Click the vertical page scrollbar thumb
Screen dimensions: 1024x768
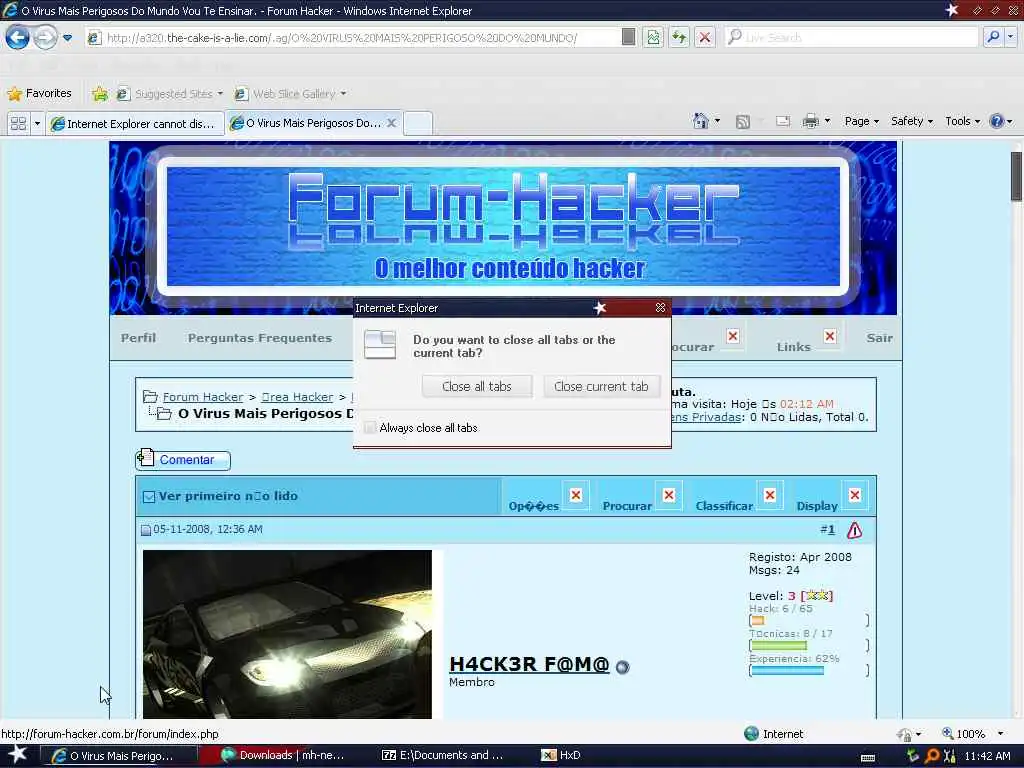[x=1016, y=176]
